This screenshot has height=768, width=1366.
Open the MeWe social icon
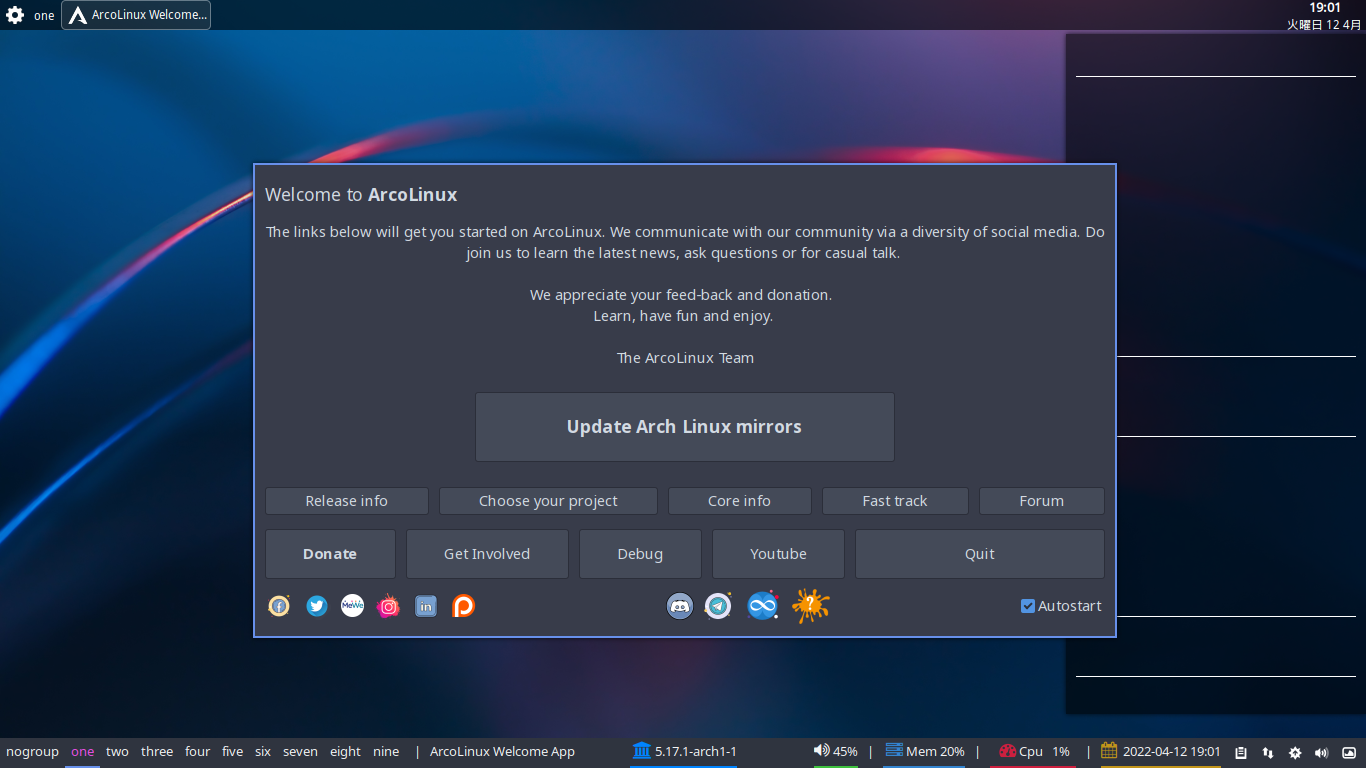(352, 606)
